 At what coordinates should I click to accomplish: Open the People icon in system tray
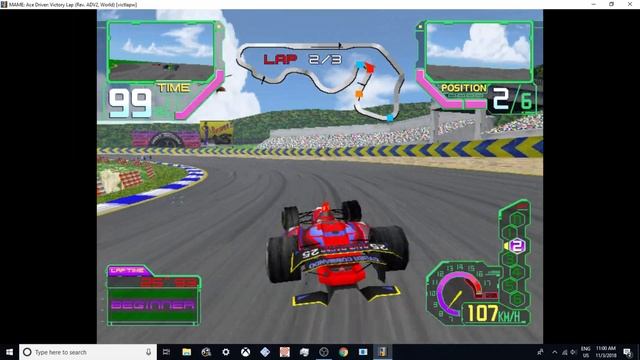(x=540, y=352)
